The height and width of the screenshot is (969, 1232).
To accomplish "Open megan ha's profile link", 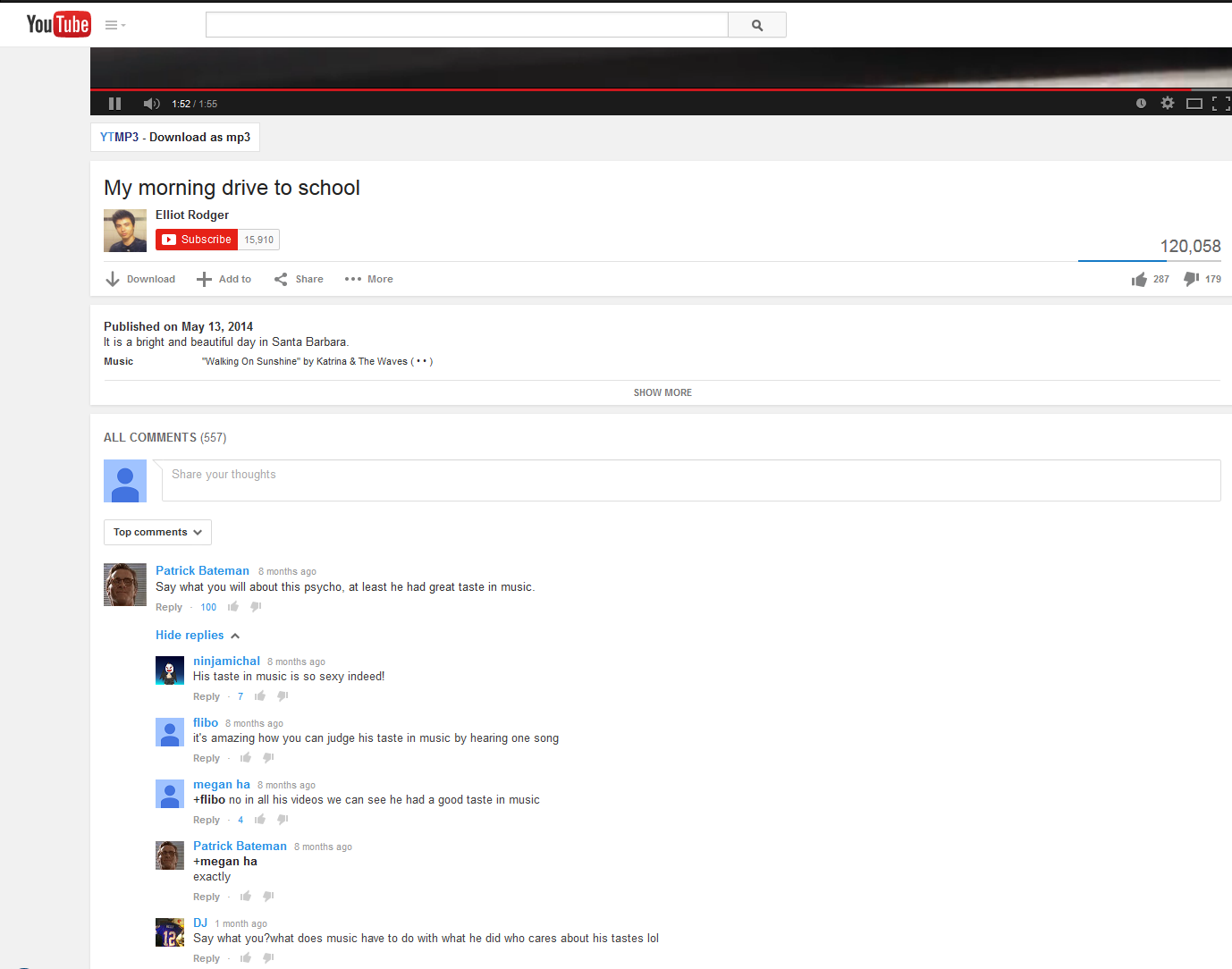I will (x=222, y=785).
